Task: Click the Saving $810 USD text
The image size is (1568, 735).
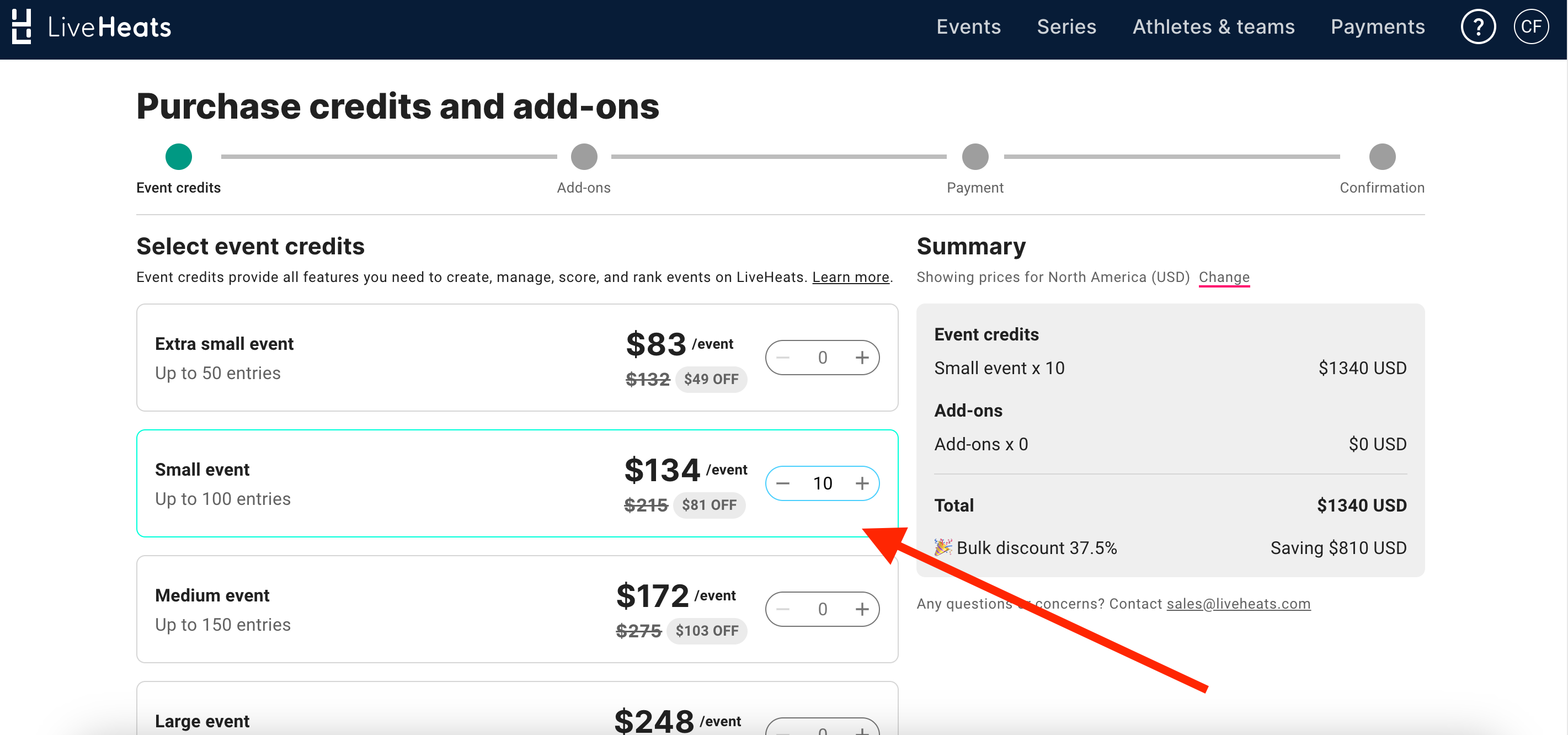Action: click(x=1338, y=548)
